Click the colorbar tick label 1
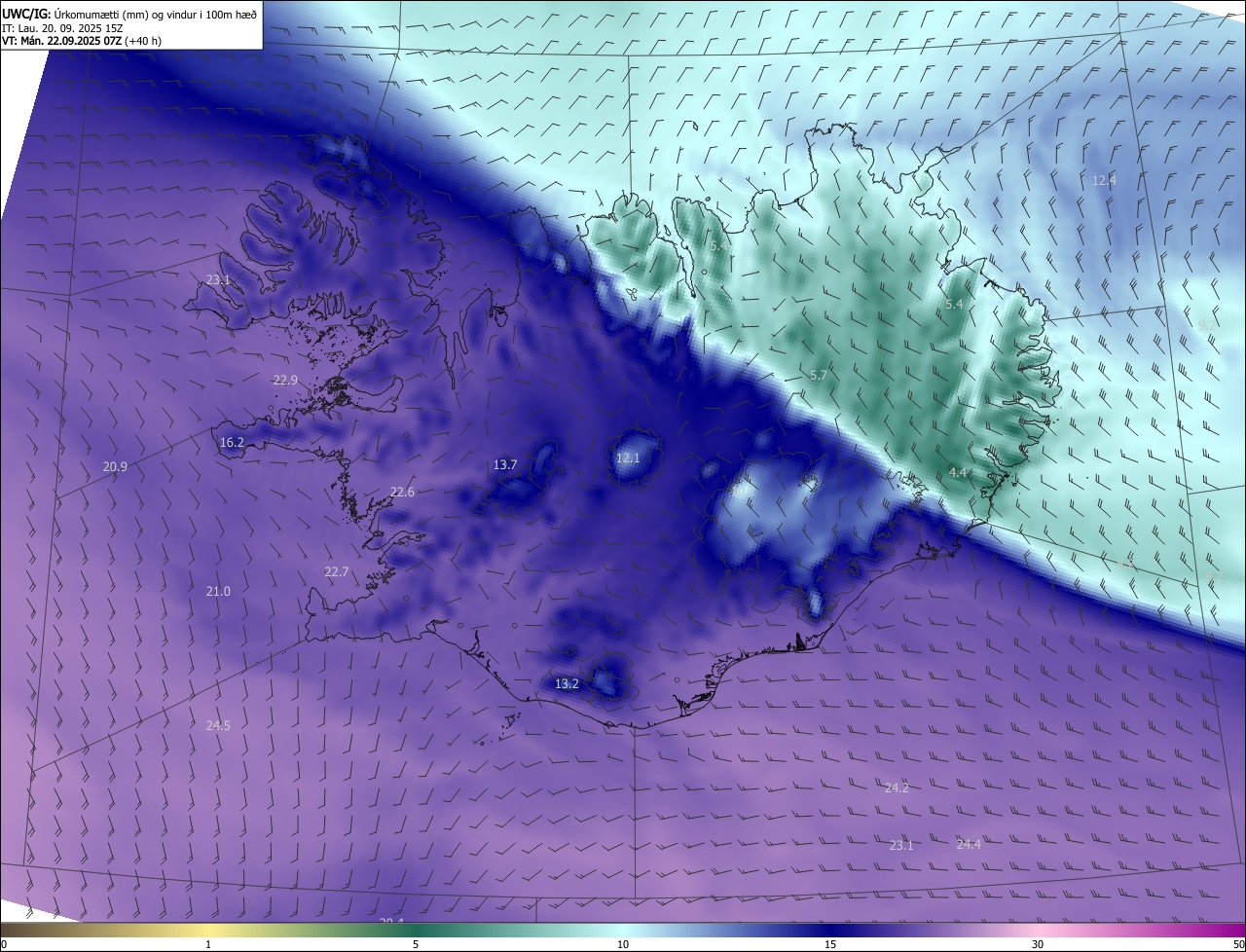 click(208, 944)
